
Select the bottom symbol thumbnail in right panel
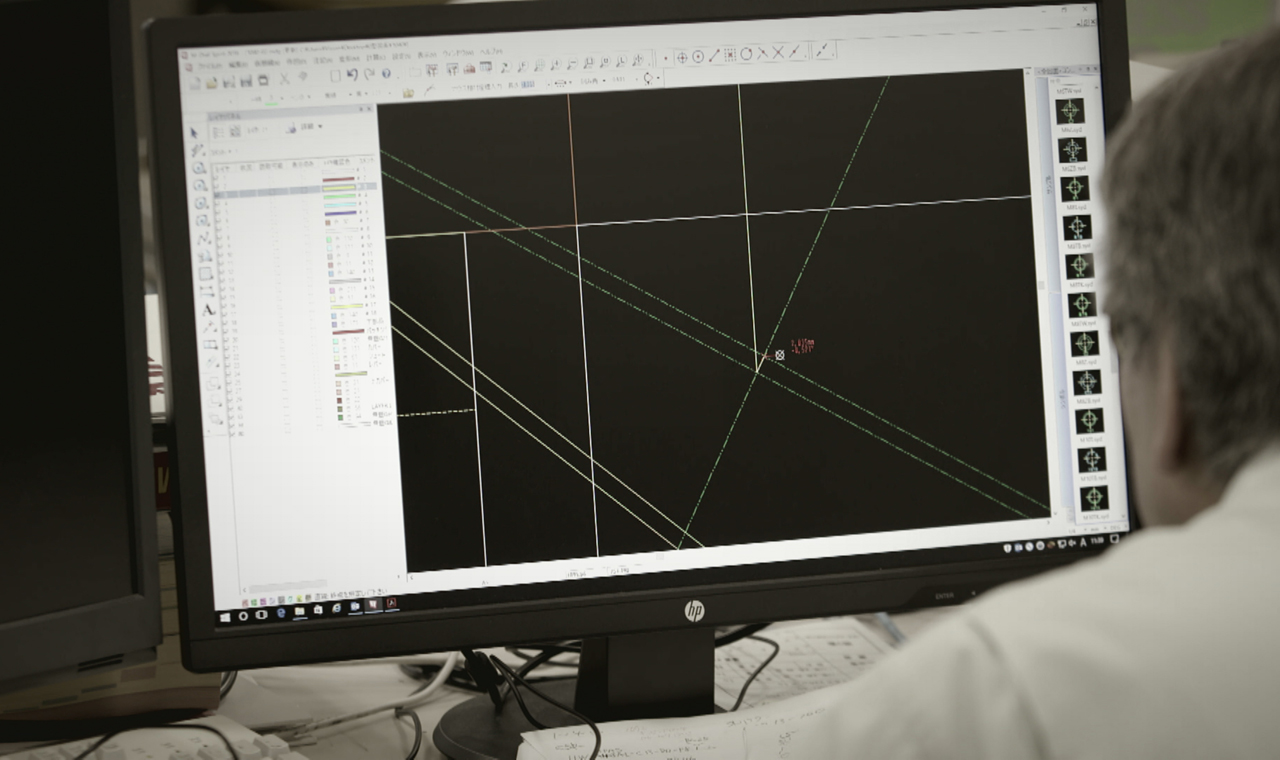click(x=1095, y=497)
